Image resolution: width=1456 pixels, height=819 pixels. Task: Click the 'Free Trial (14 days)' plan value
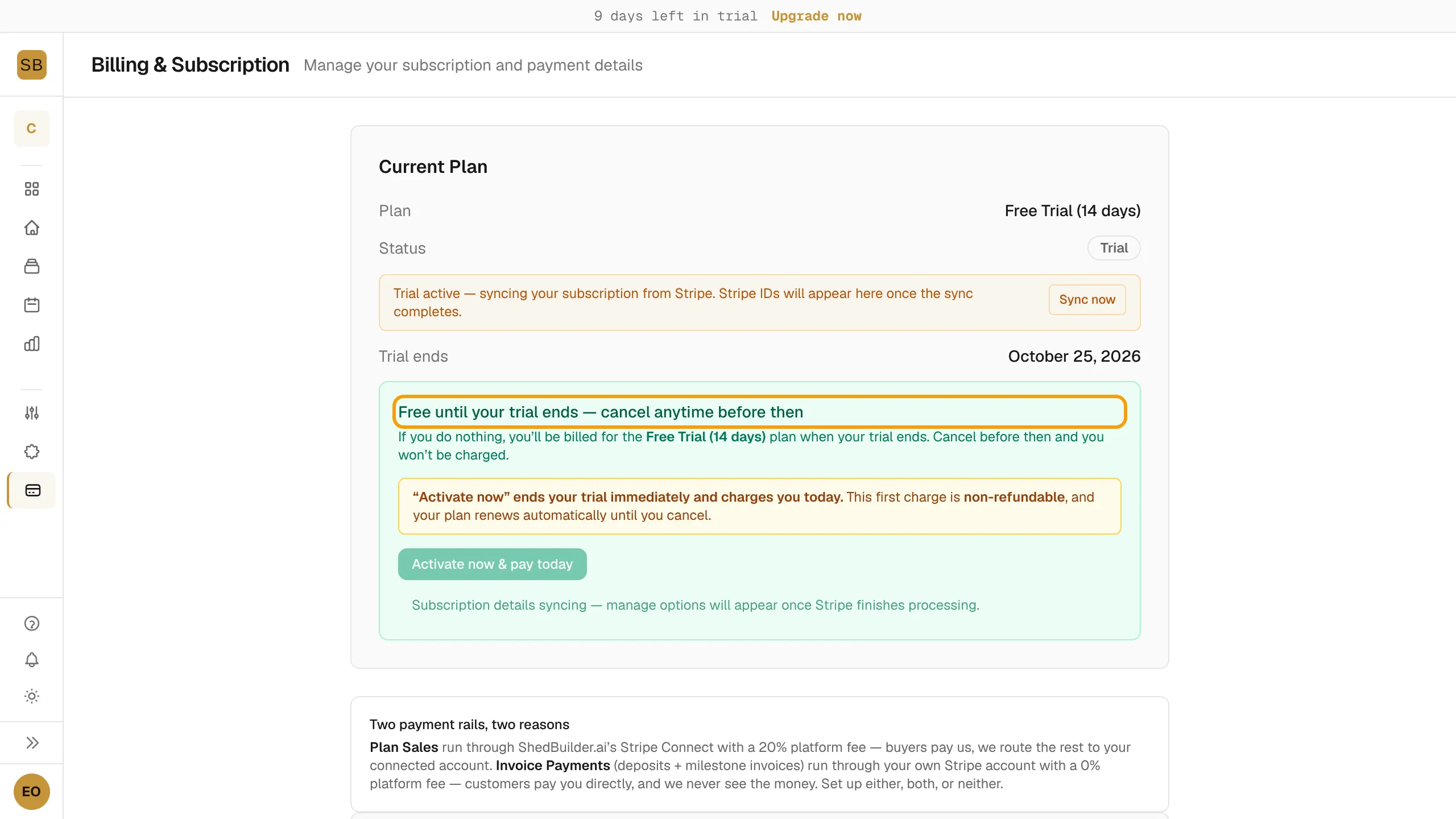click(1072, 211)
